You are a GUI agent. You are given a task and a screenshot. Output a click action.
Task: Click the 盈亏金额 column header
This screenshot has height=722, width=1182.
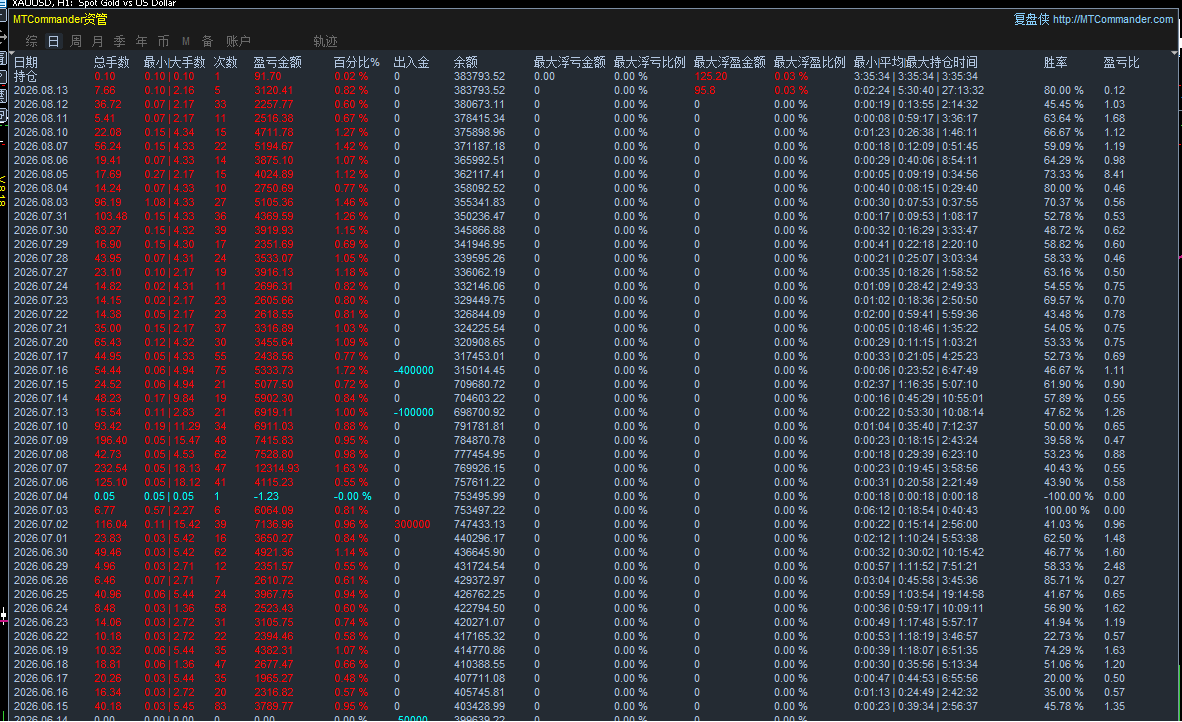coord(277,63)
